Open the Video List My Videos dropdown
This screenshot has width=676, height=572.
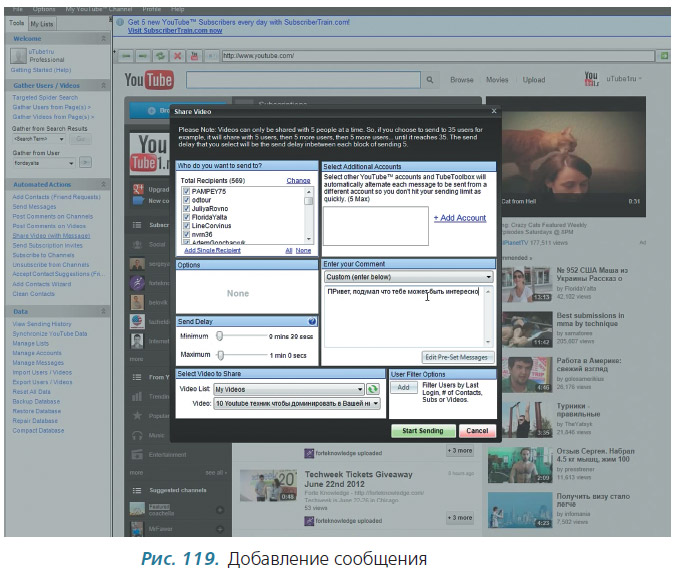coord(289,390)
